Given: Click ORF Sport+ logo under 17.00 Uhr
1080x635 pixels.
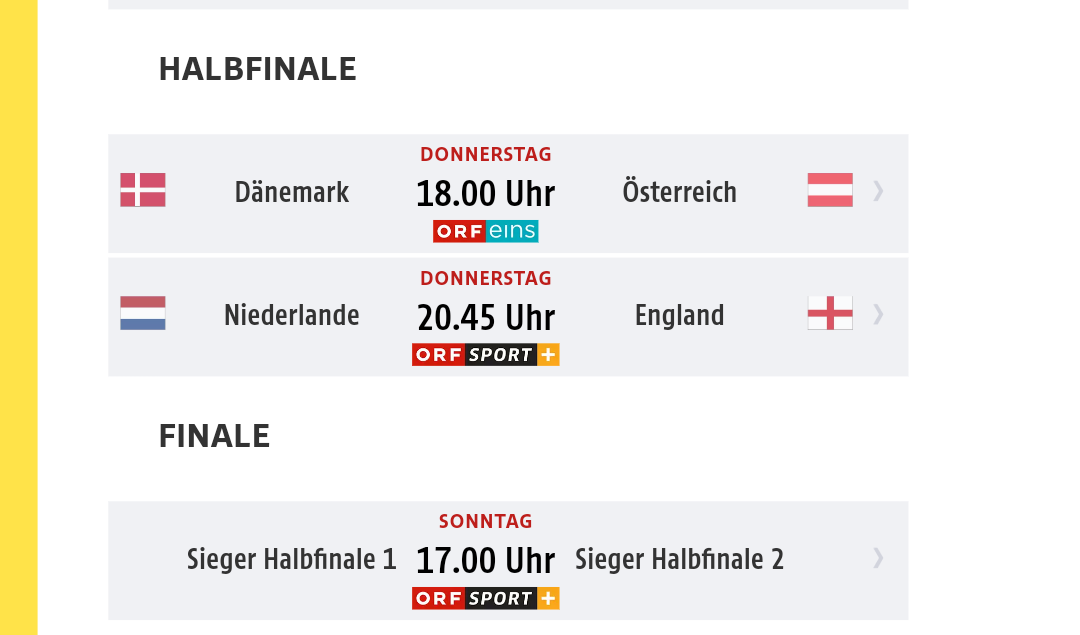Looking at the screenshot, I should (x=486, y=598).
